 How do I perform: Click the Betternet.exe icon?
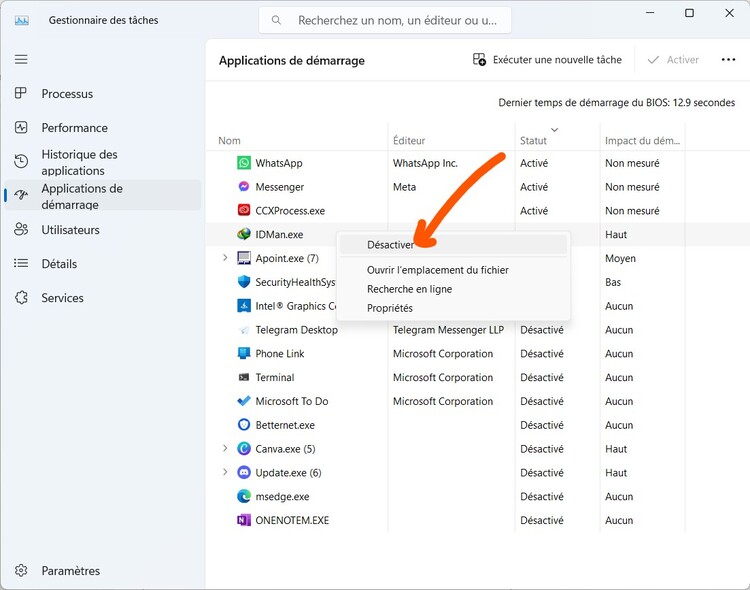[x=244, y=424]
